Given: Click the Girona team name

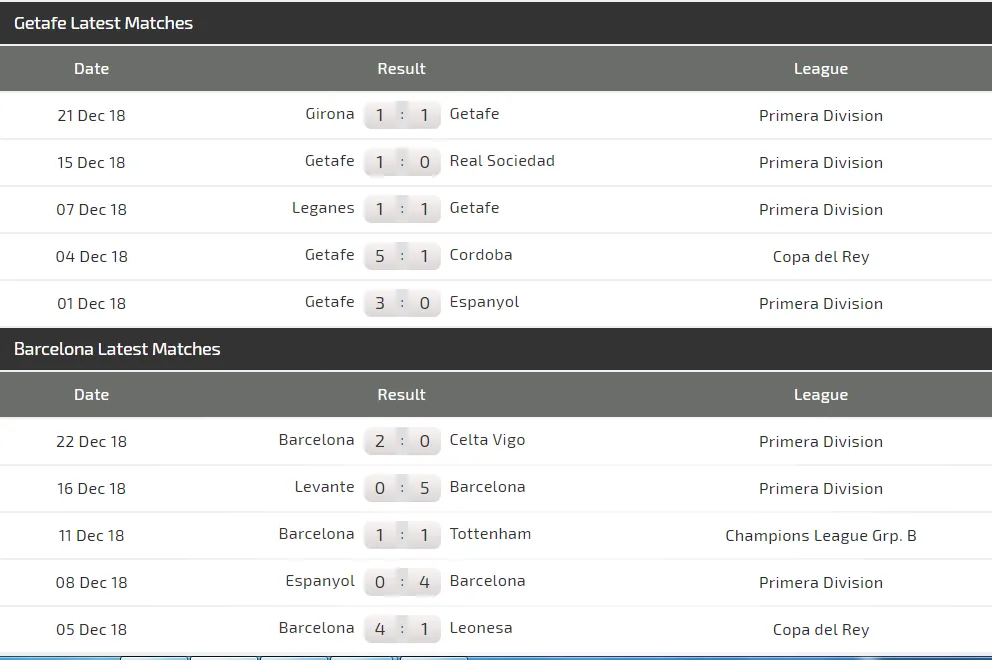Looking at the screenshot, I should [330, 114].
